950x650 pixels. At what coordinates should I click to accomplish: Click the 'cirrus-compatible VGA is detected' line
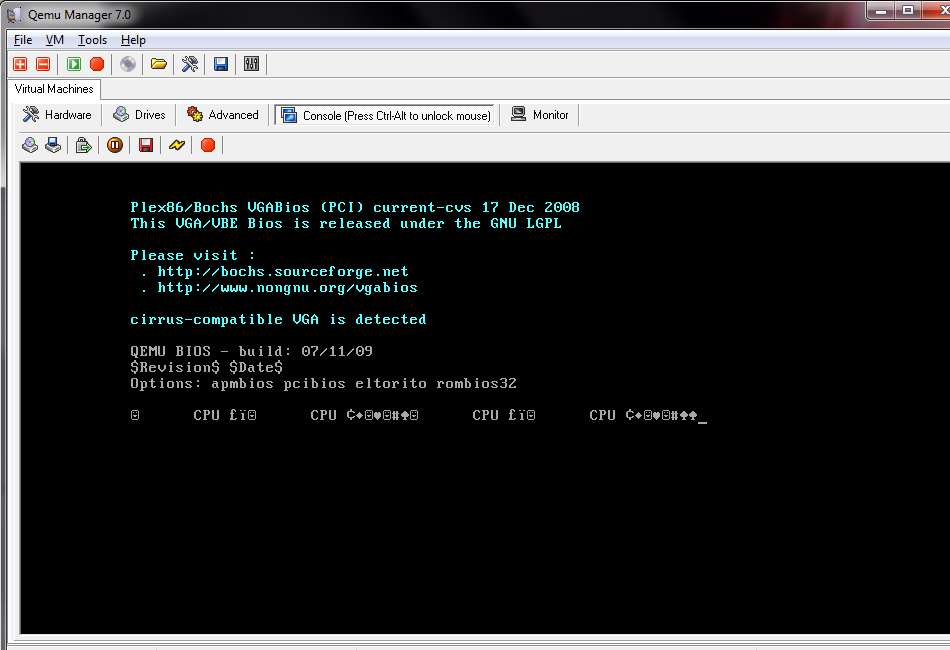278,320
